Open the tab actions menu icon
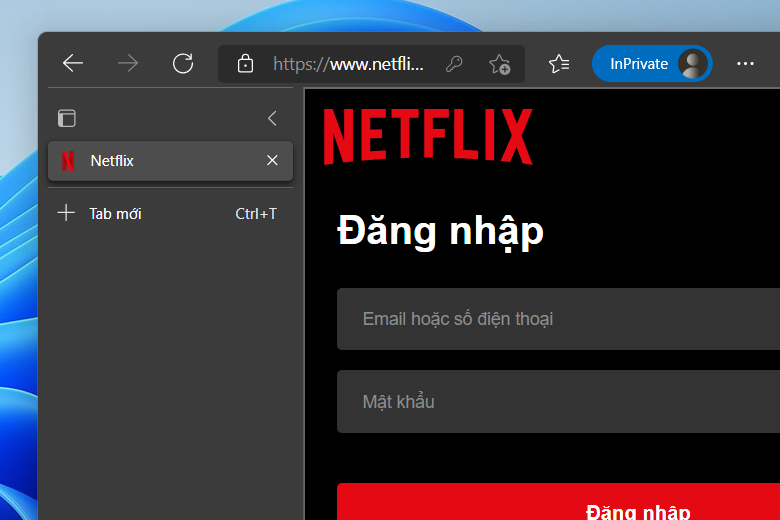 (67, 118)
